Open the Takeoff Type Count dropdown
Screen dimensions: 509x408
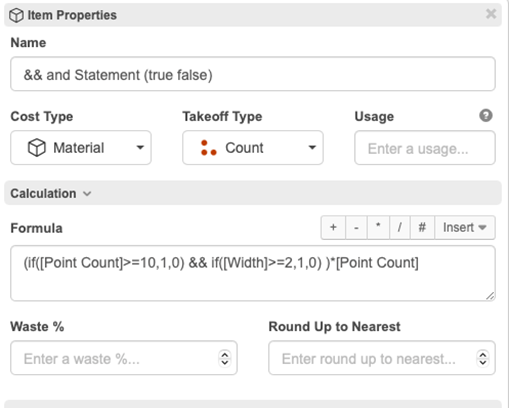click(253, 148)
